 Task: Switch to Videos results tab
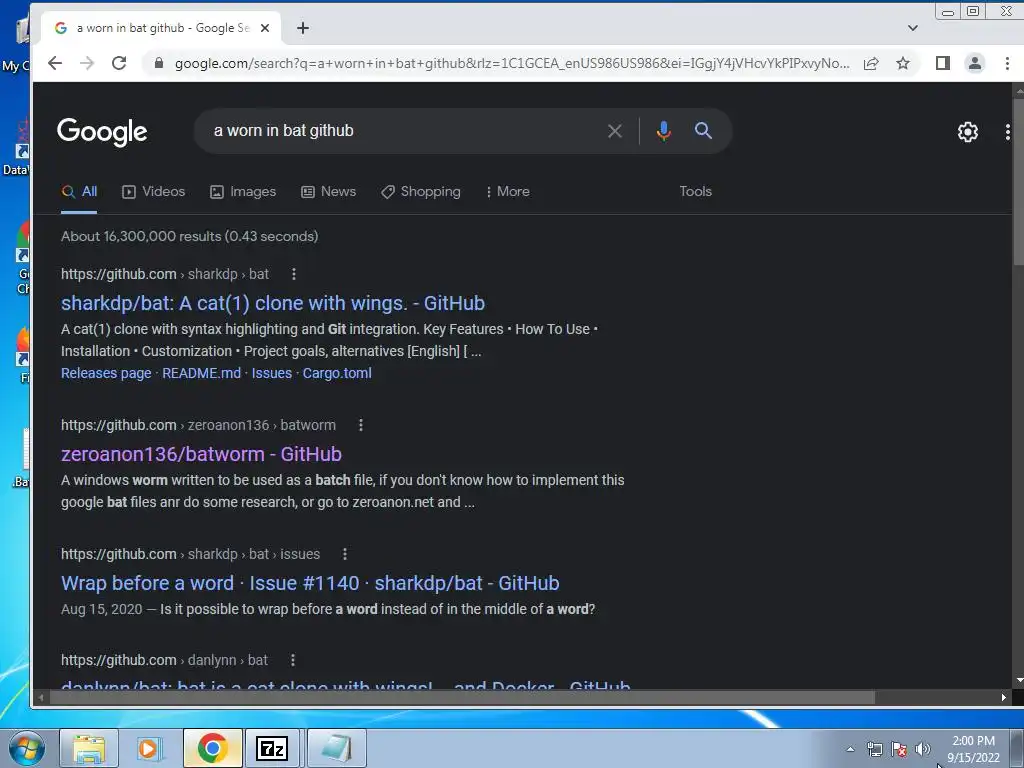point(153,191)
